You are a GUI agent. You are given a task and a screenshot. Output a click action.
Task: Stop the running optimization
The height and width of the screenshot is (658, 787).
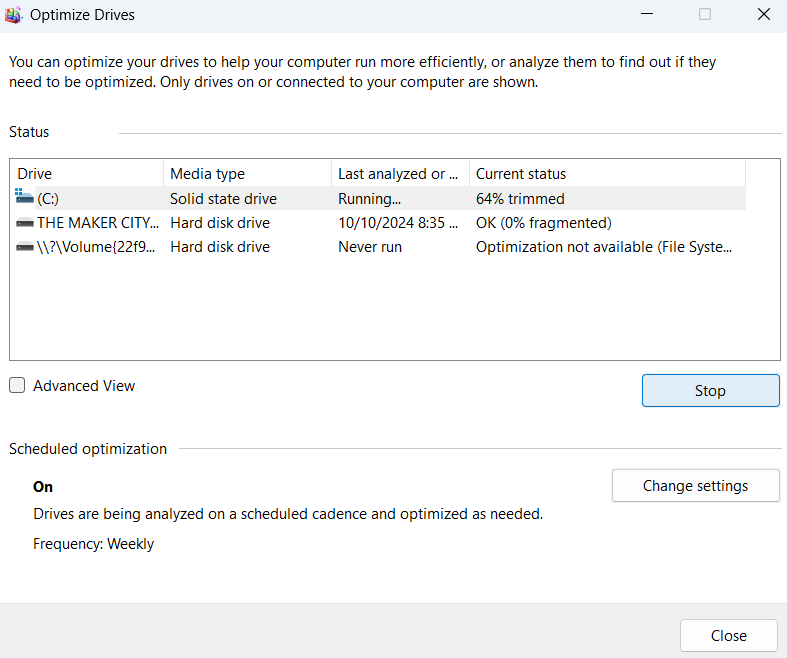click(710, 390)
